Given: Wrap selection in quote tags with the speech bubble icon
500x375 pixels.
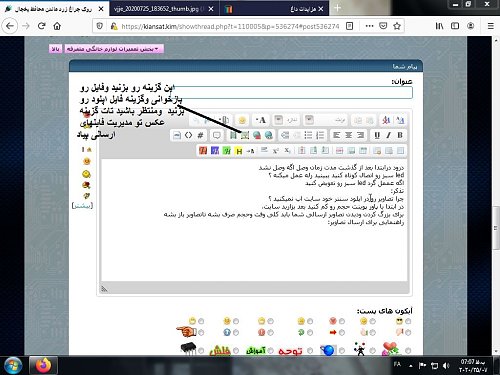Looking at the screenshot, I should coord(217,135).
